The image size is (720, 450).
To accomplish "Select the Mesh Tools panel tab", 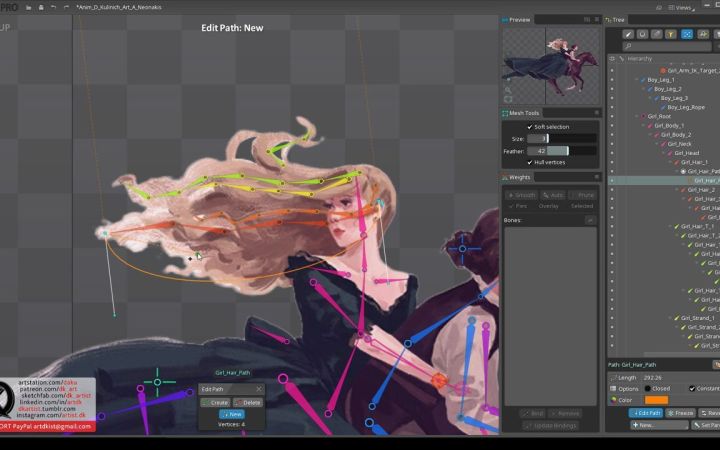I will (x=521, y=113).
